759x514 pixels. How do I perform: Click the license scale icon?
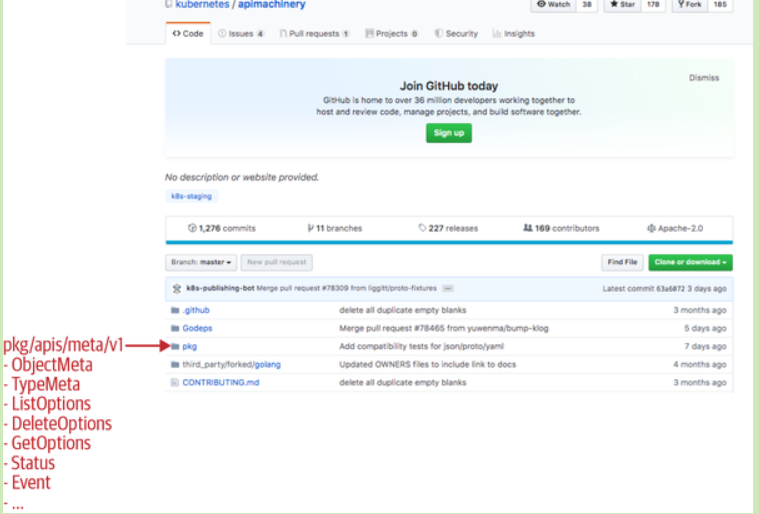tap(651, 228)
